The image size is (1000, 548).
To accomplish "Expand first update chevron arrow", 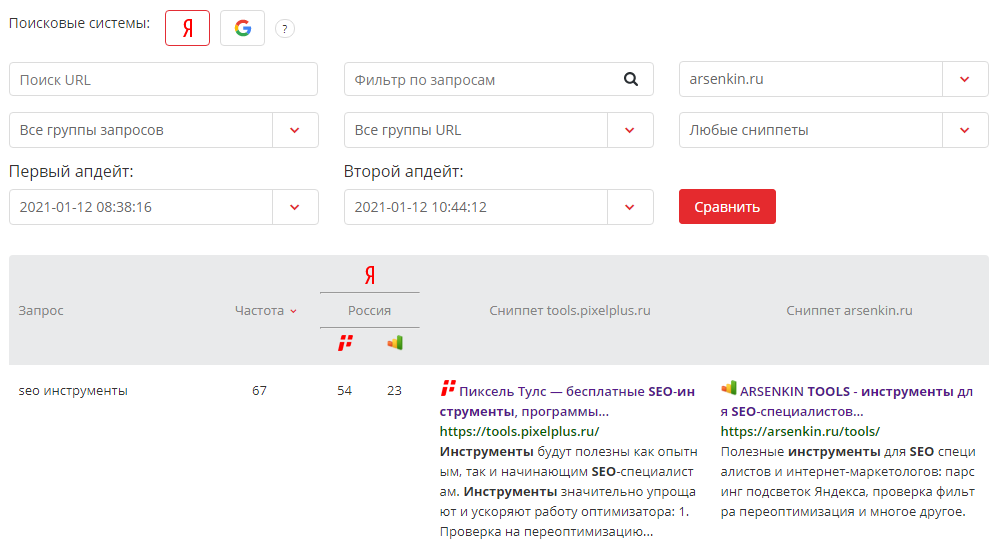I will 295,207.
